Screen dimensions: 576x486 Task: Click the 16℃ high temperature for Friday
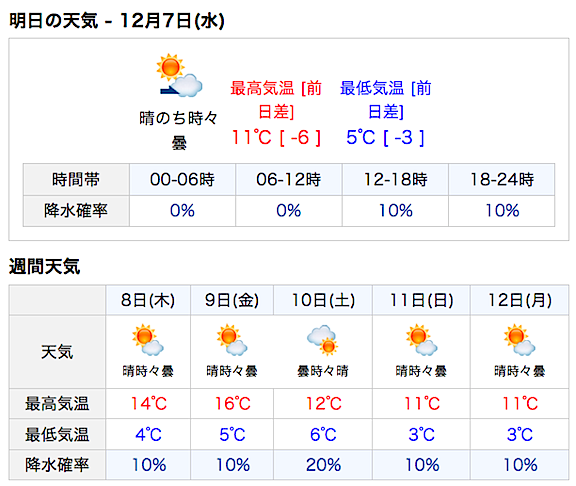pos(232,404)
